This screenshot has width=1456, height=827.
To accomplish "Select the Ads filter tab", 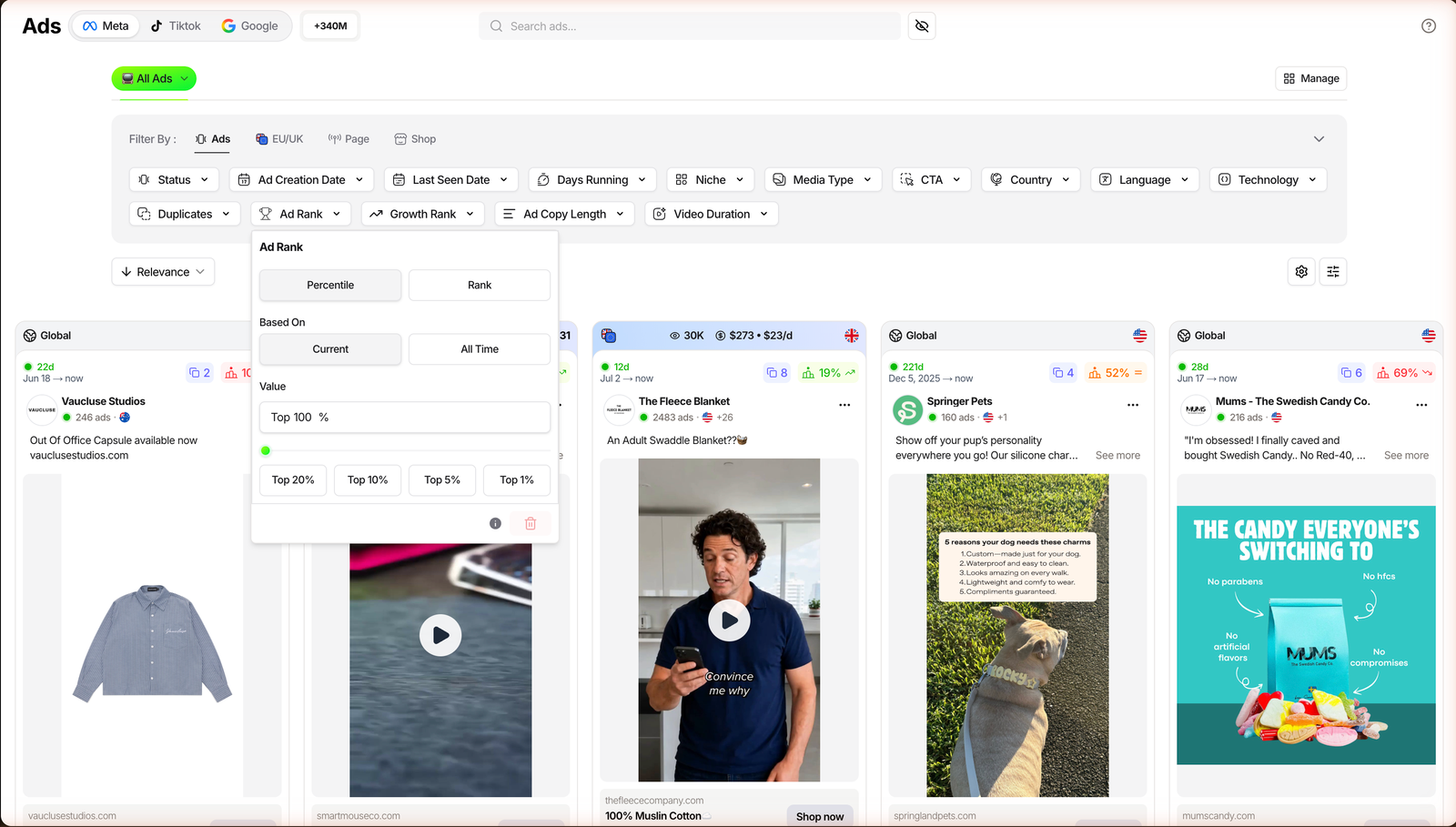I will pyautogui.click(x=213, y=139).
